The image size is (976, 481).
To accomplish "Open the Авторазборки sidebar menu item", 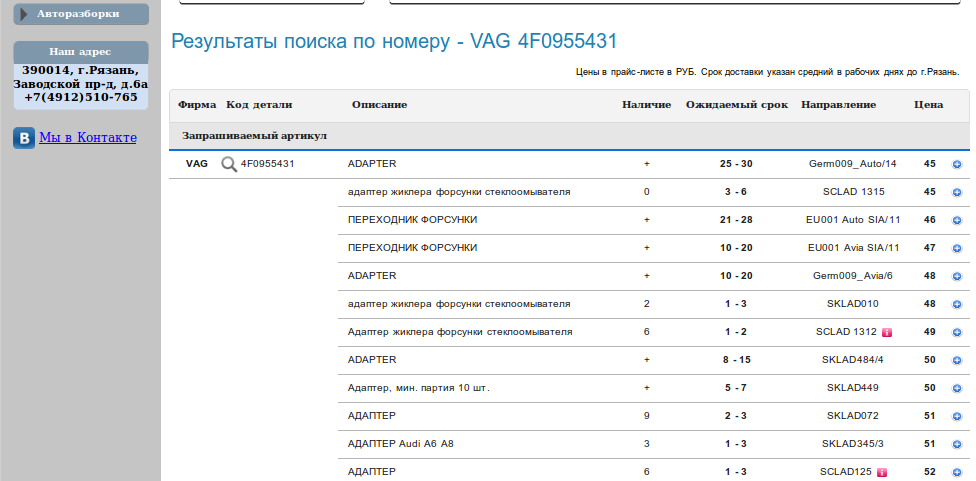I will pos(81,14).
